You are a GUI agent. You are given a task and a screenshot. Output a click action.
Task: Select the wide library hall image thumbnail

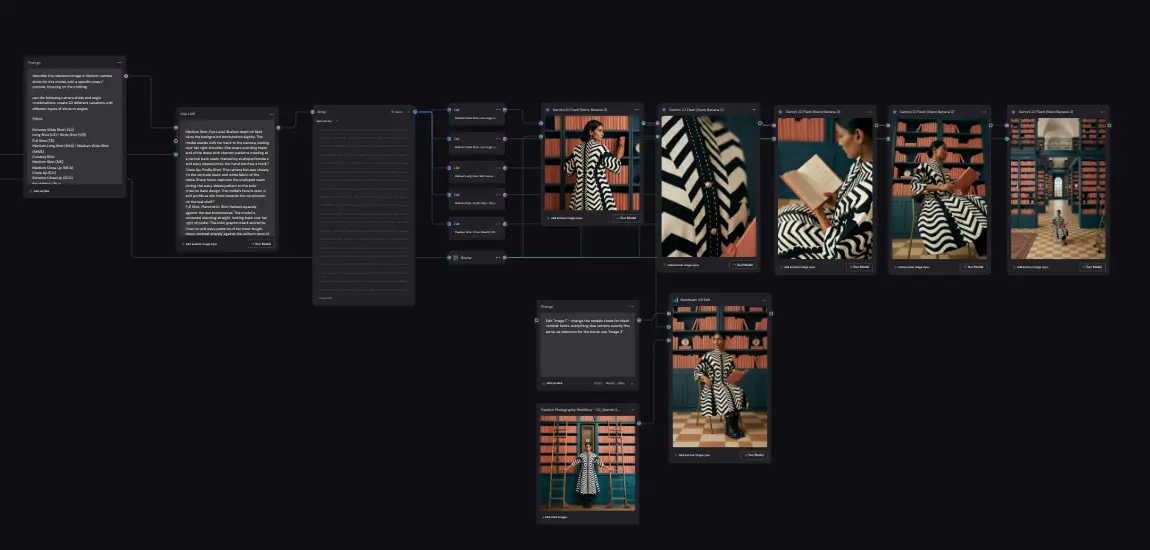[x=1058, y=188]
